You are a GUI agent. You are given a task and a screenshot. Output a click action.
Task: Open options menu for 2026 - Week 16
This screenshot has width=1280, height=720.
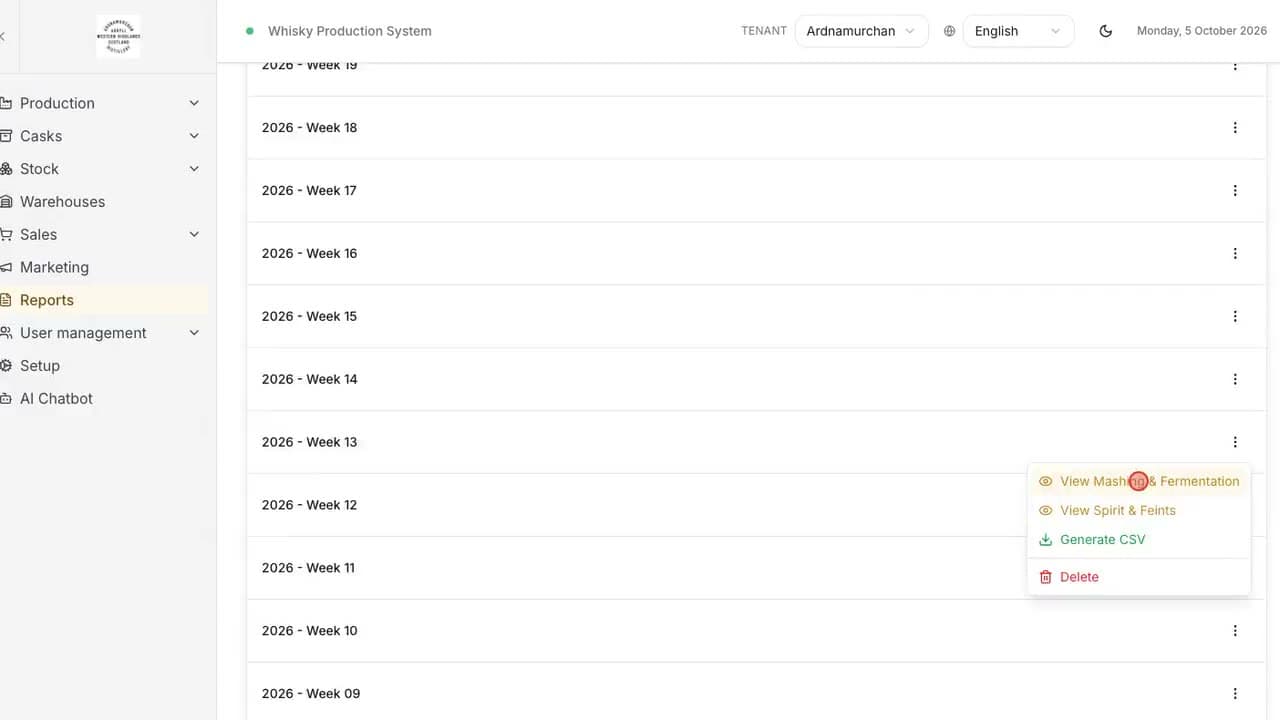pyautogui.click(x=1235, y=254)
